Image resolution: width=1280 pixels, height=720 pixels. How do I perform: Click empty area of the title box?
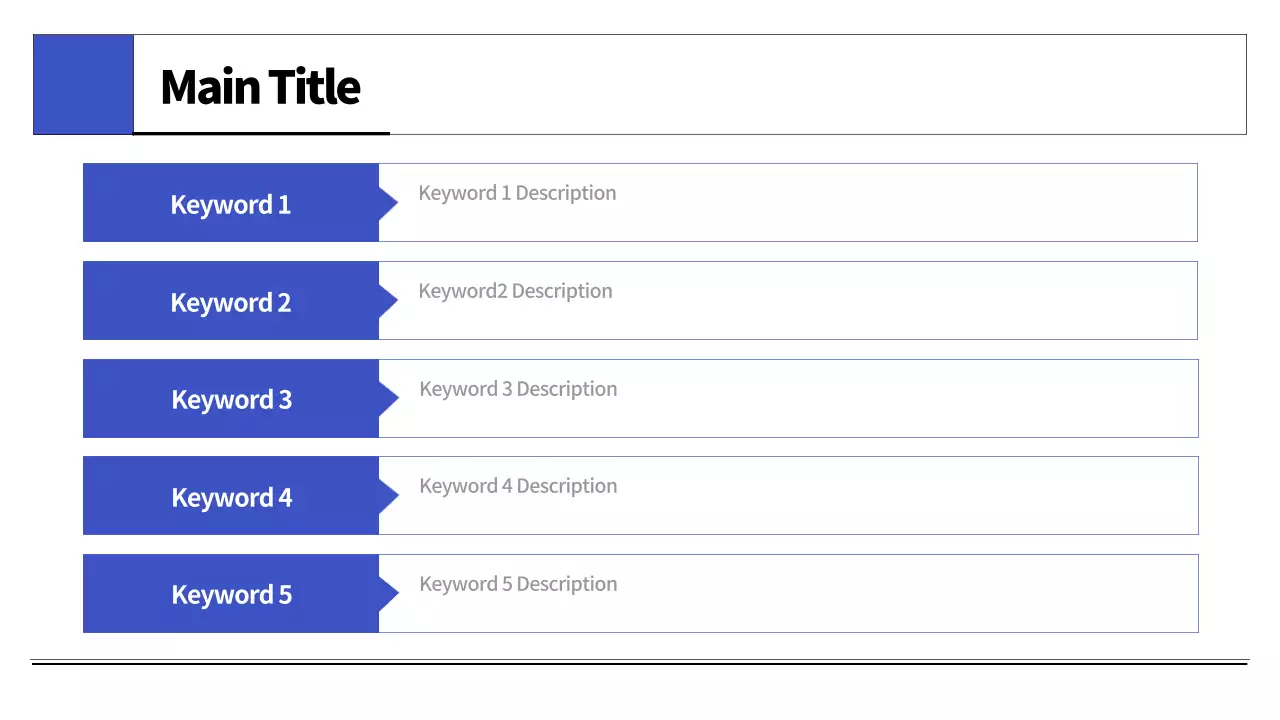point(800,85)
